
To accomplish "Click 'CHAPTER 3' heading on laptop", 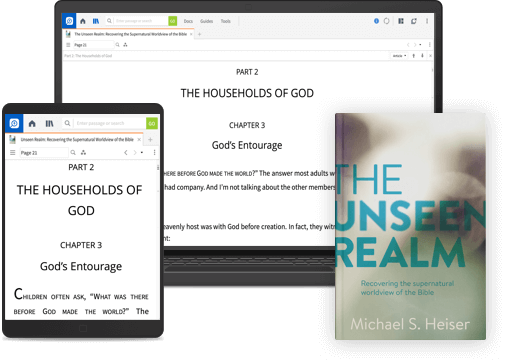I will [x=247, y=125].
